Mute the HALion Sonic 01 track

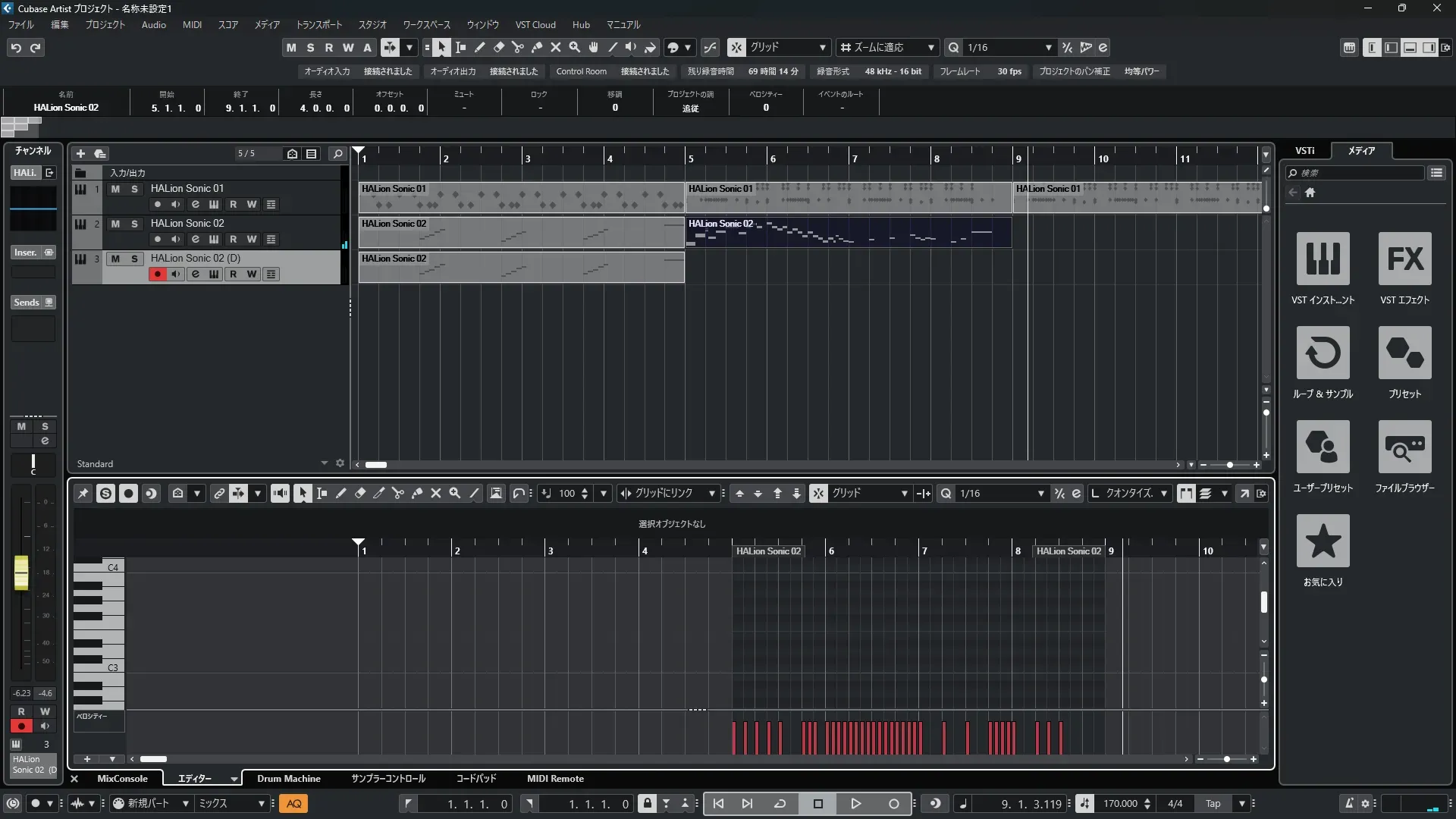(115, 189)
